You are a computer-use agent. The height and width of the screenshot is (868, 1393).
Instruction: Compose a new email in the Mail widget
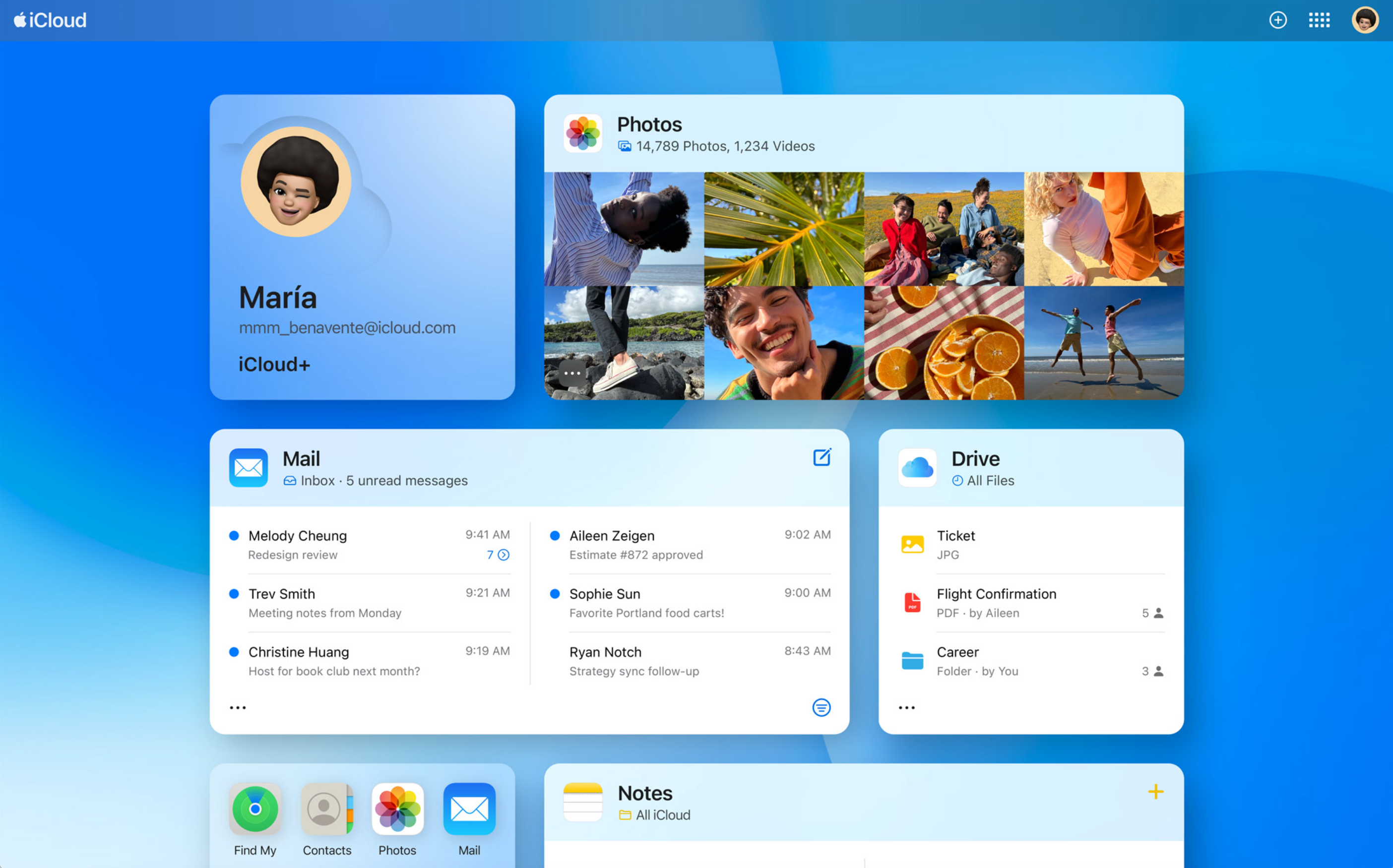(822, 457)
